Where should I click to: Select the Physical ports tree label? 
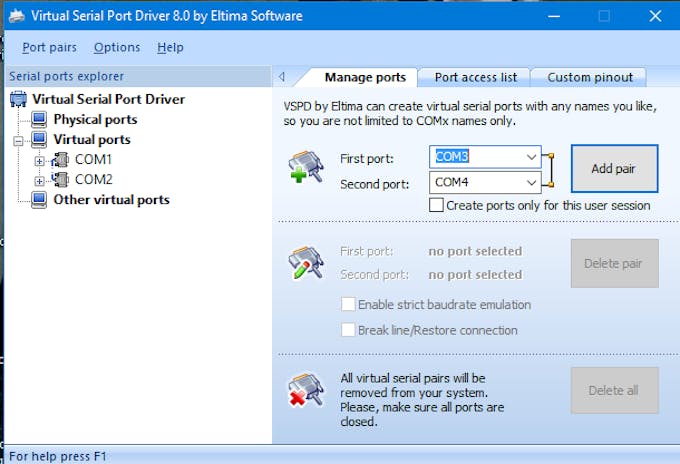[95, 119]
